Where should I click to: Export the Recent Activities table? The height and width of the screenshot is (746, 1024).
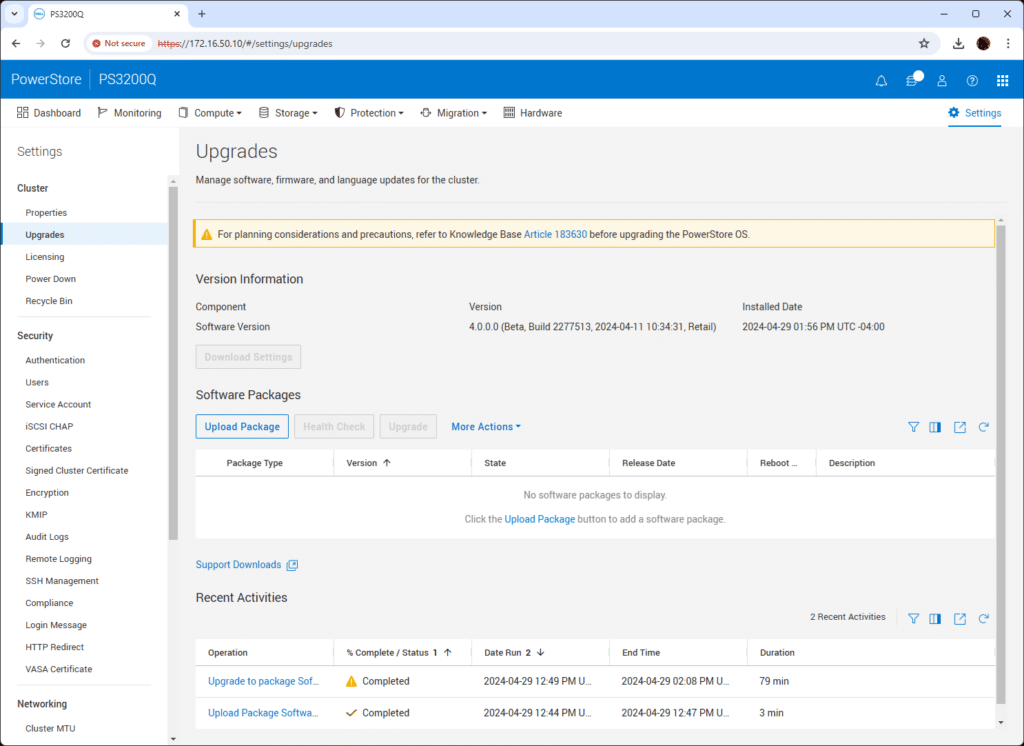(959, 619)
